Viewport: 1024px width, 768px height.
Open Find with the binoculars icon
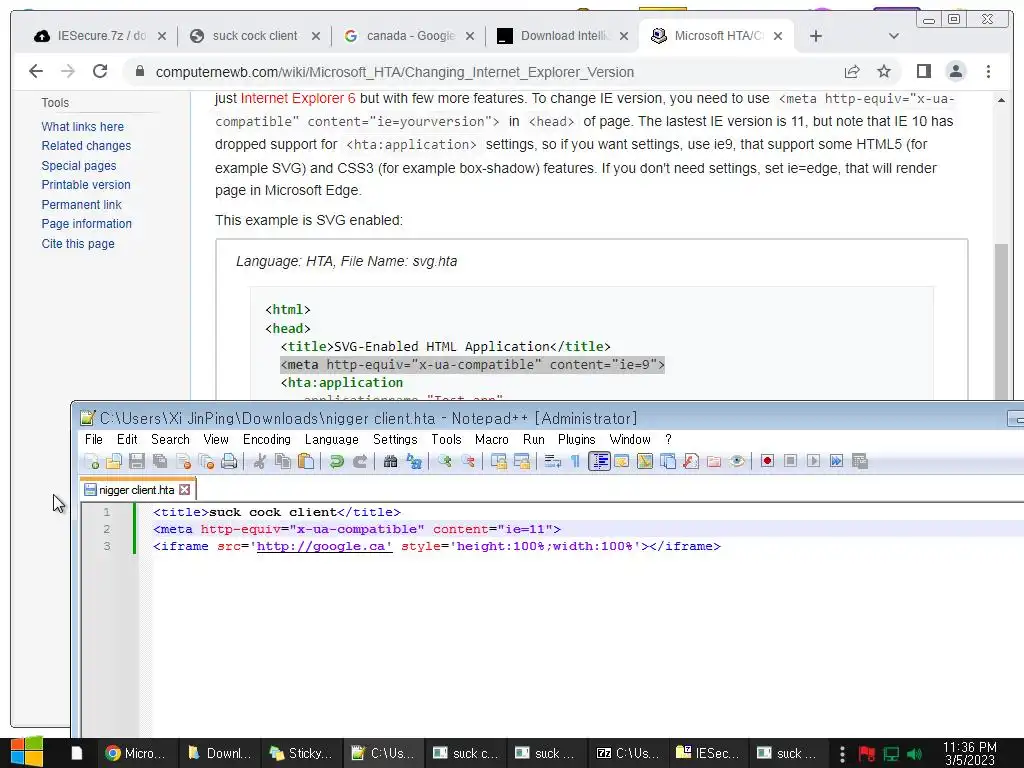click(391, 462)
